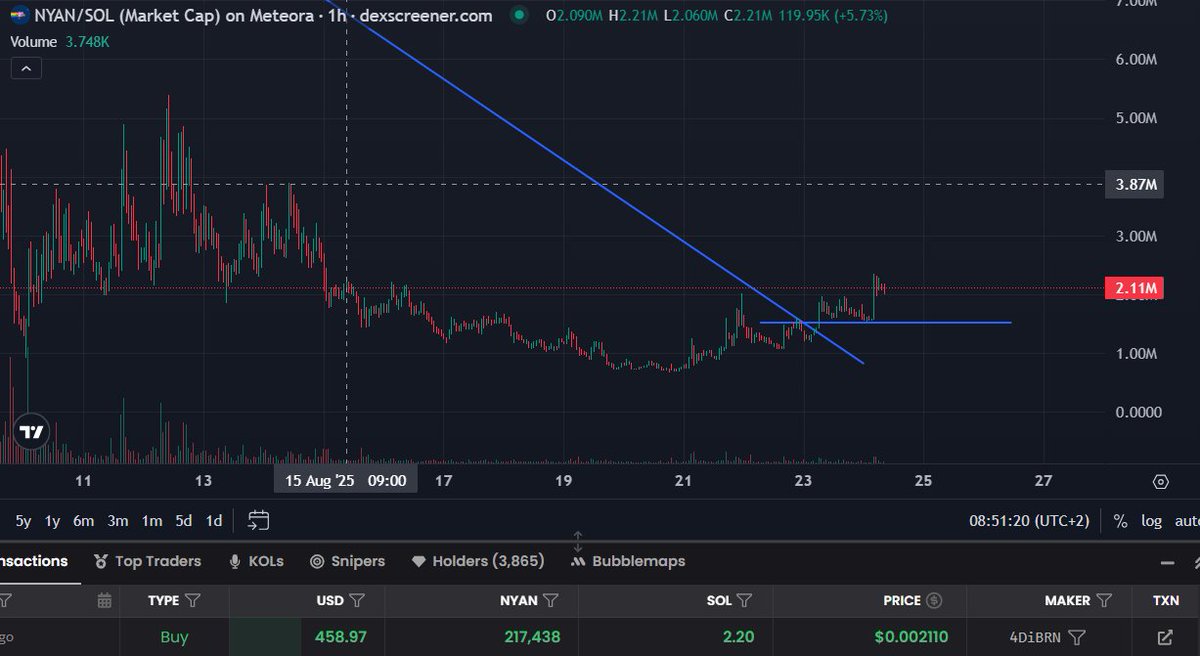This screenshot has width=1200, height=656.
Task: Set chart range to 1m
Action: (152, 520)
